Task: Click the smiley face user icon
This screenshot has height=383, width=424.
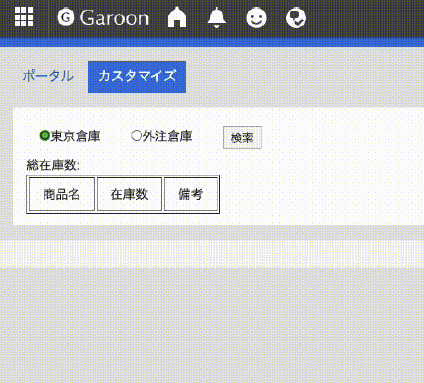Action: [256, 18]
